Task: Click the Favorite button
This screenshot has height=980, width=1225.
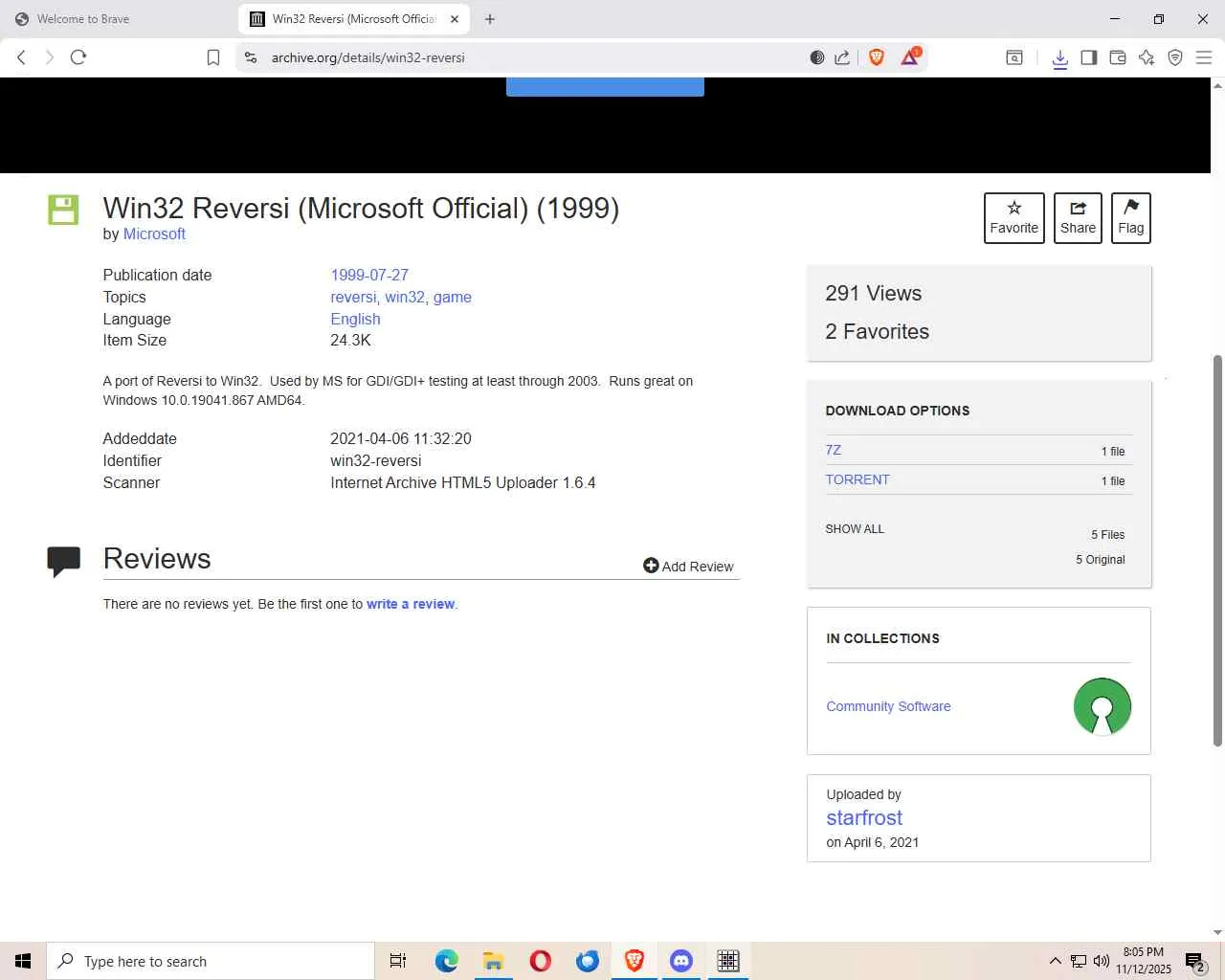Action: coord(1014,218)
